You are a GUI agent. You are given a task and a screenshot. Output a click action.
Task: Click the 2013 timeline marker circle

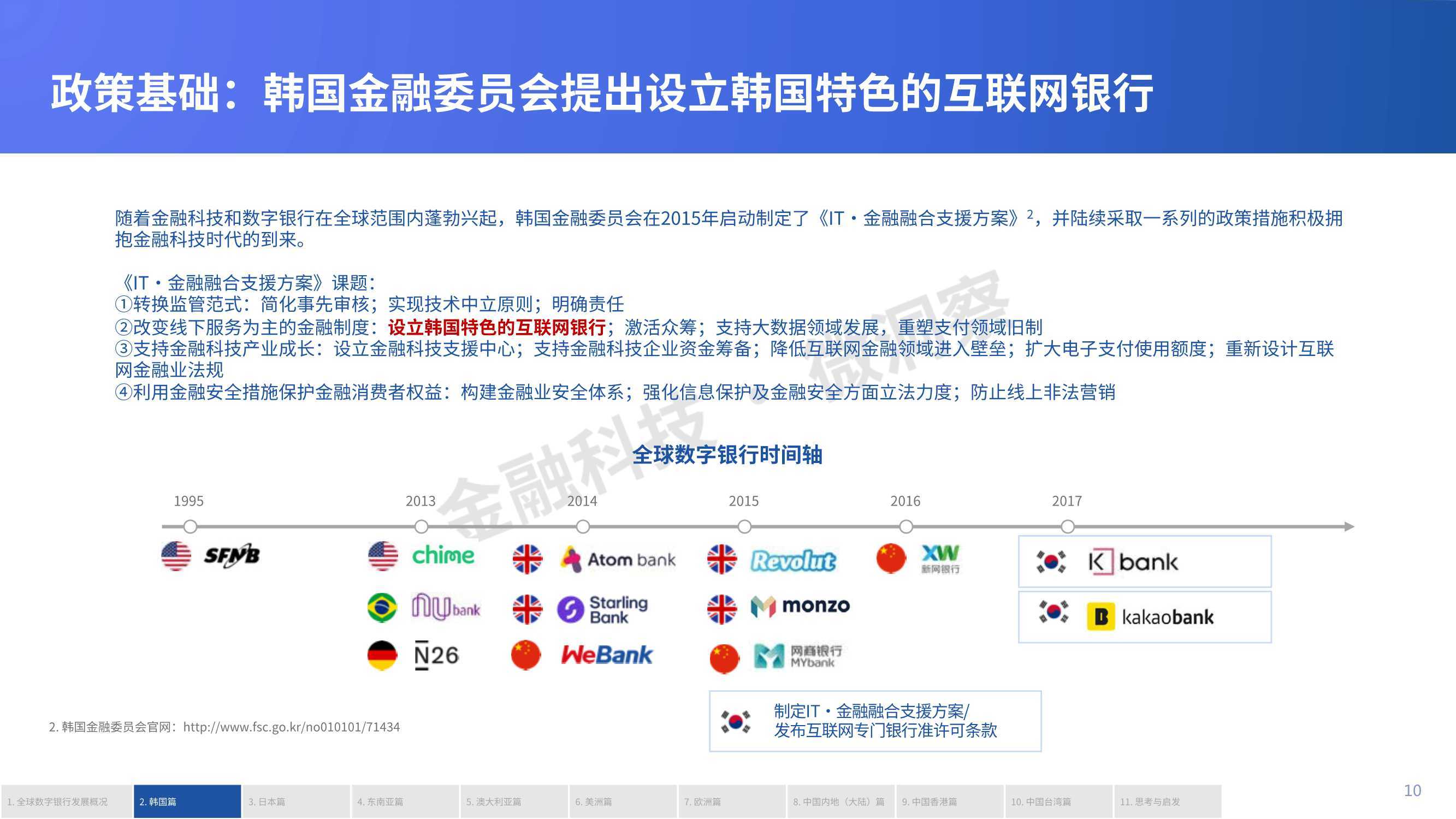(x=421, y=527)
